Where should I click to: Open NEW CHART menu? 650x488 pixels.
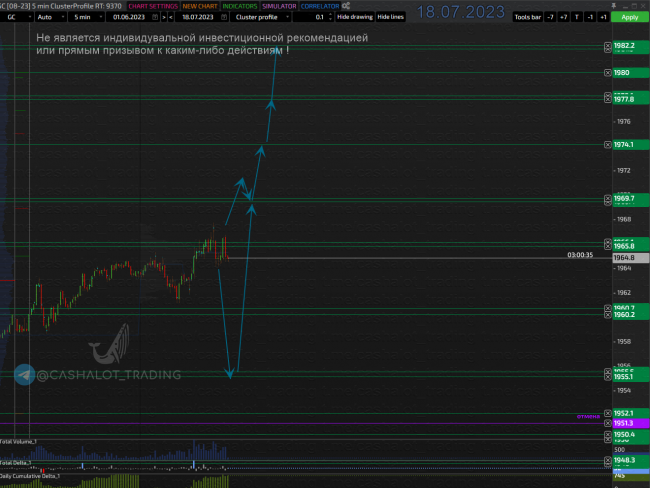(x=200, y=6)
